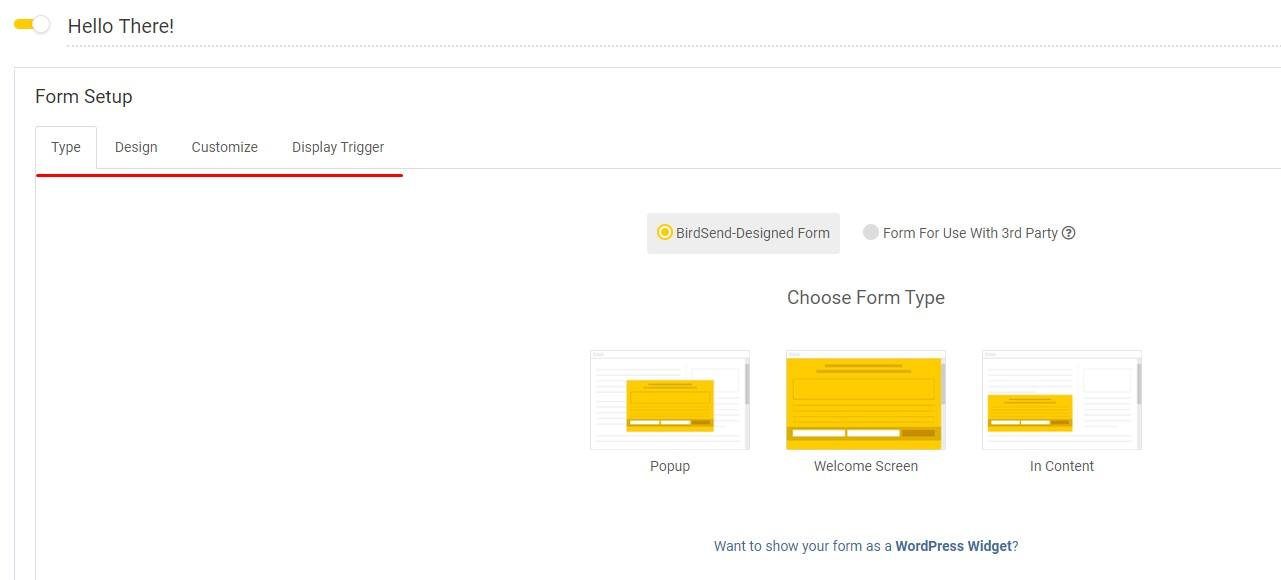This screenshot has width=1281, height=580.
Task: Open the Display Trigger tab
Action: point(338,147)
